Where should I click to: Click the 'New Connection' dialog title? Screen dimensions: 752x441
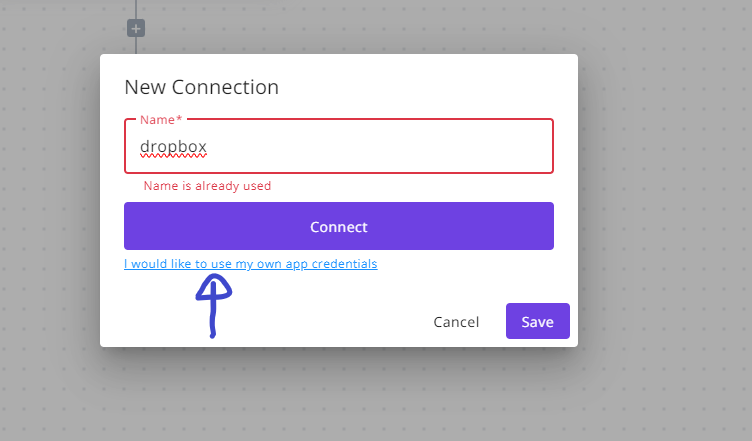tap(201, 87)
